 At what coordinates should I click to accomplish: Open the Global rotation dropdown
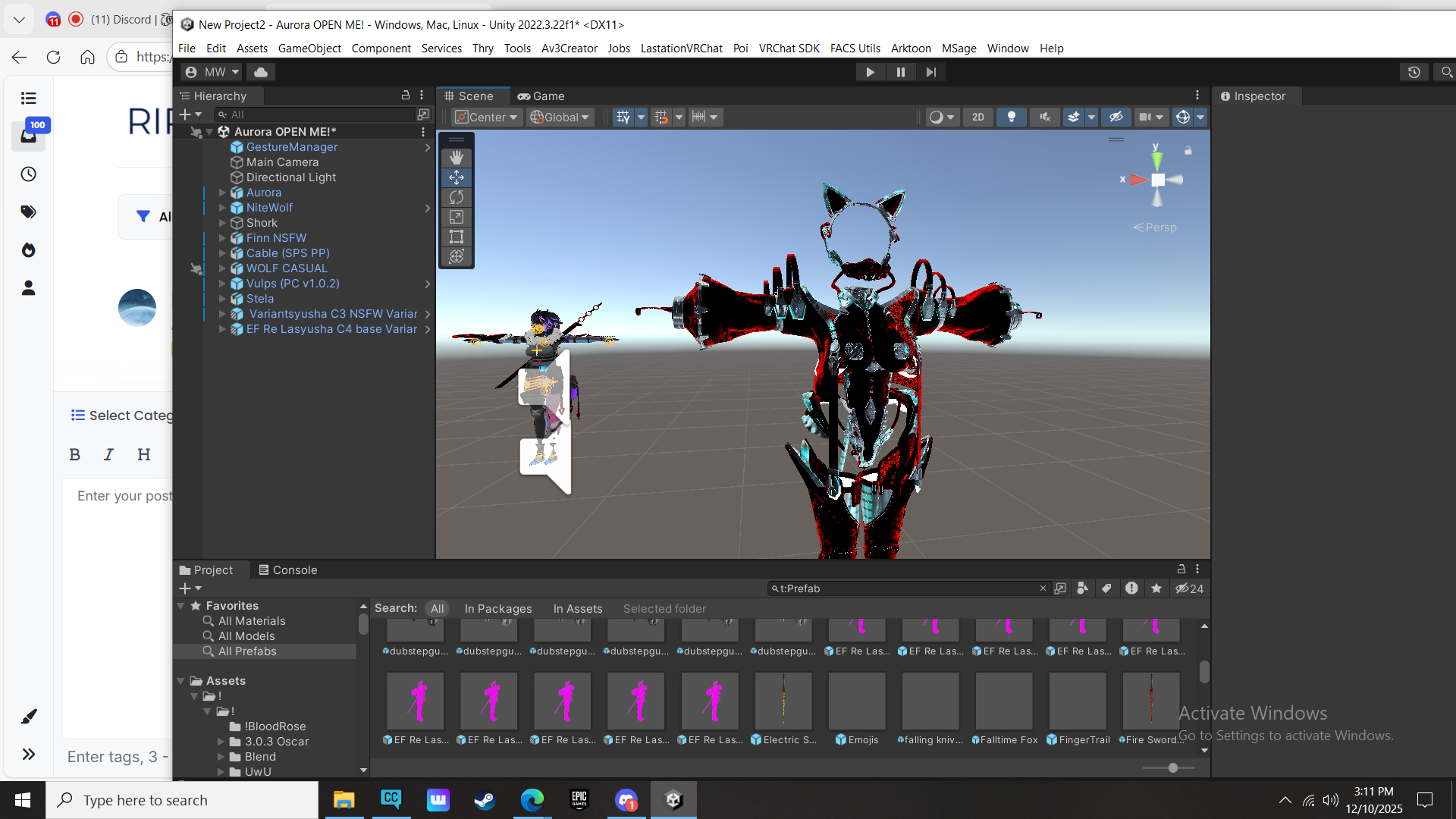pyautogui.click(x=560, y=117)
